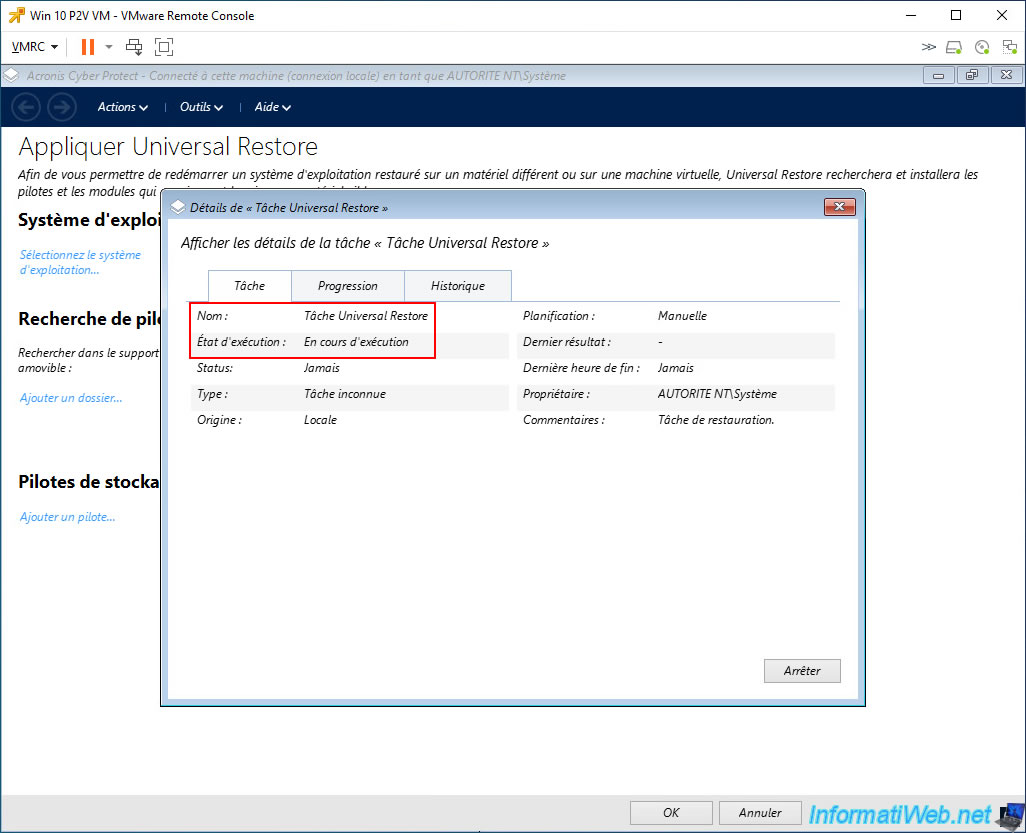The width and height of the screenshot is (1026, 833).
Task: Open the VMRC dropdown menu
Action: (x=35, y=47)
